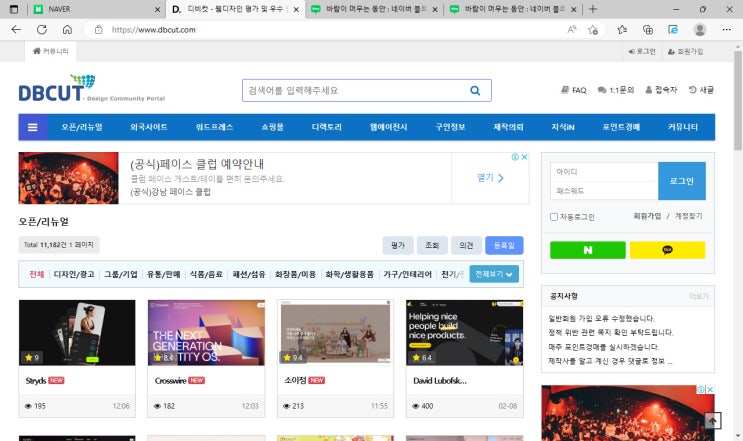Open the Crosswire thumbnail

coord(206,333)
